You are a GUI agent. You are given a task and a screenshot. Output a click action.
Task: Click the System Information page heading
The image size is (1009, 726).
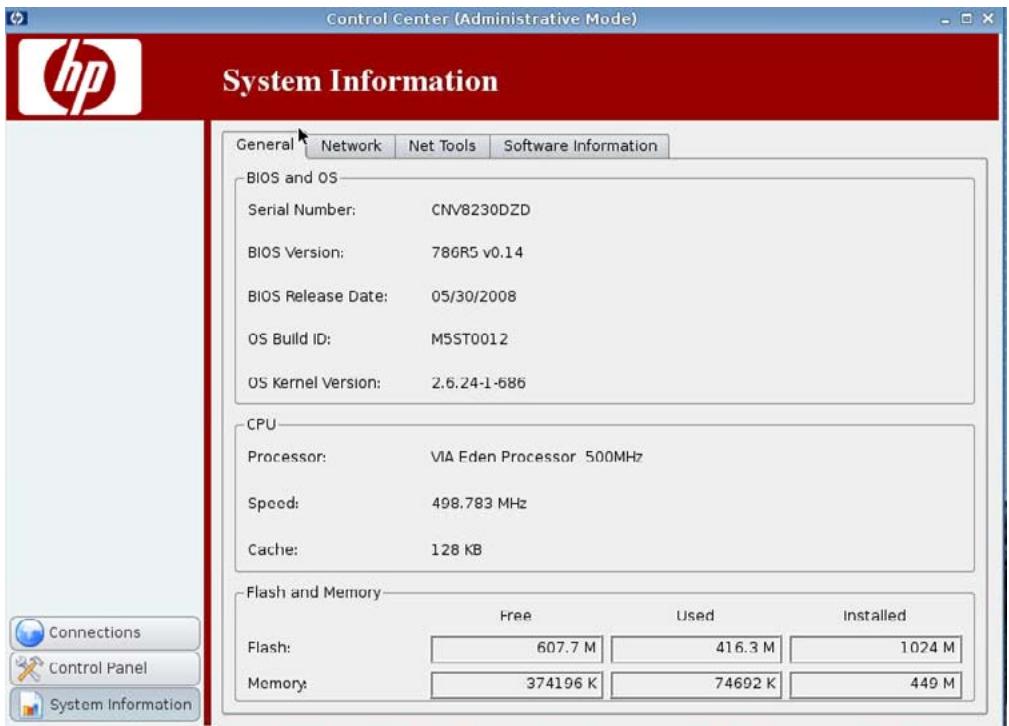pos(360,81)
